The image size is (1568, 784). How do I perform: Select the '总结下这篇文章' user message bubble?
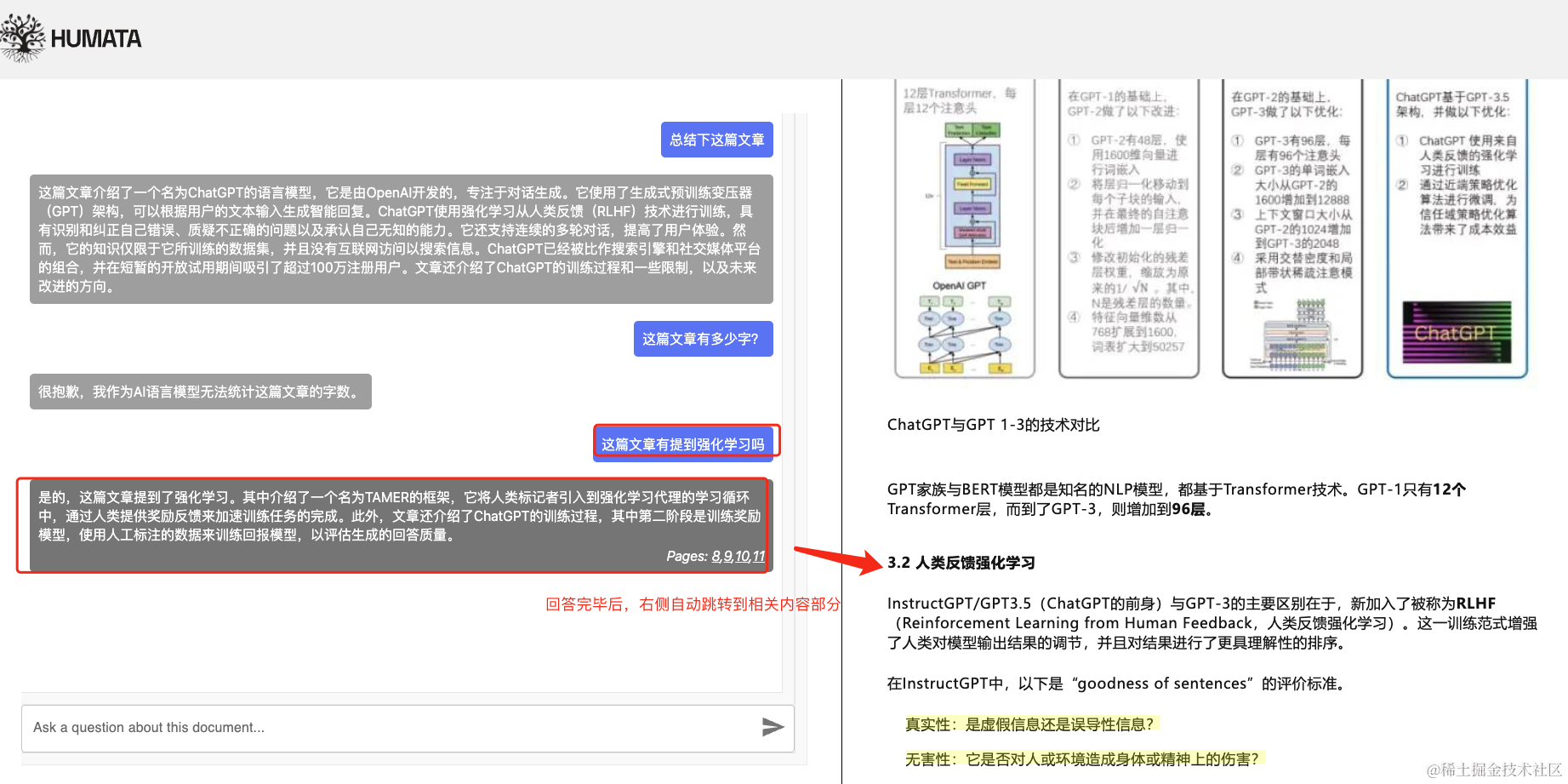coord(716,140)
